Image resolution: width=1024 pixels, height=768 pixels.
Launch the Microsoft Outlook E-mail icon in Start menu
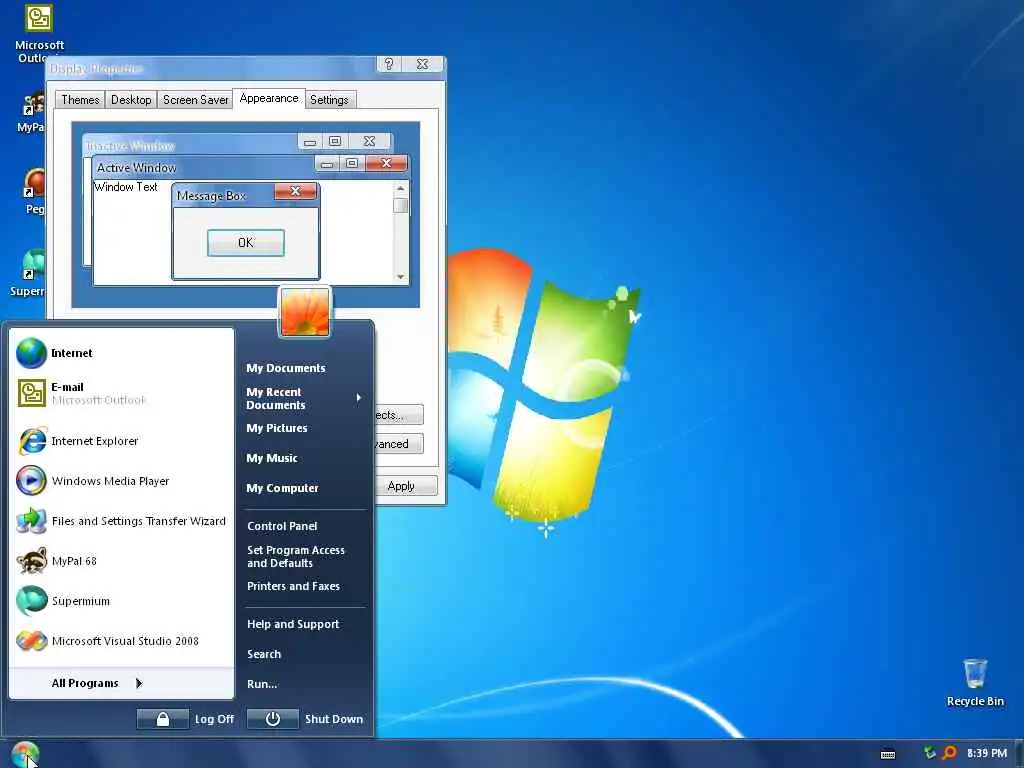(31, 393)
